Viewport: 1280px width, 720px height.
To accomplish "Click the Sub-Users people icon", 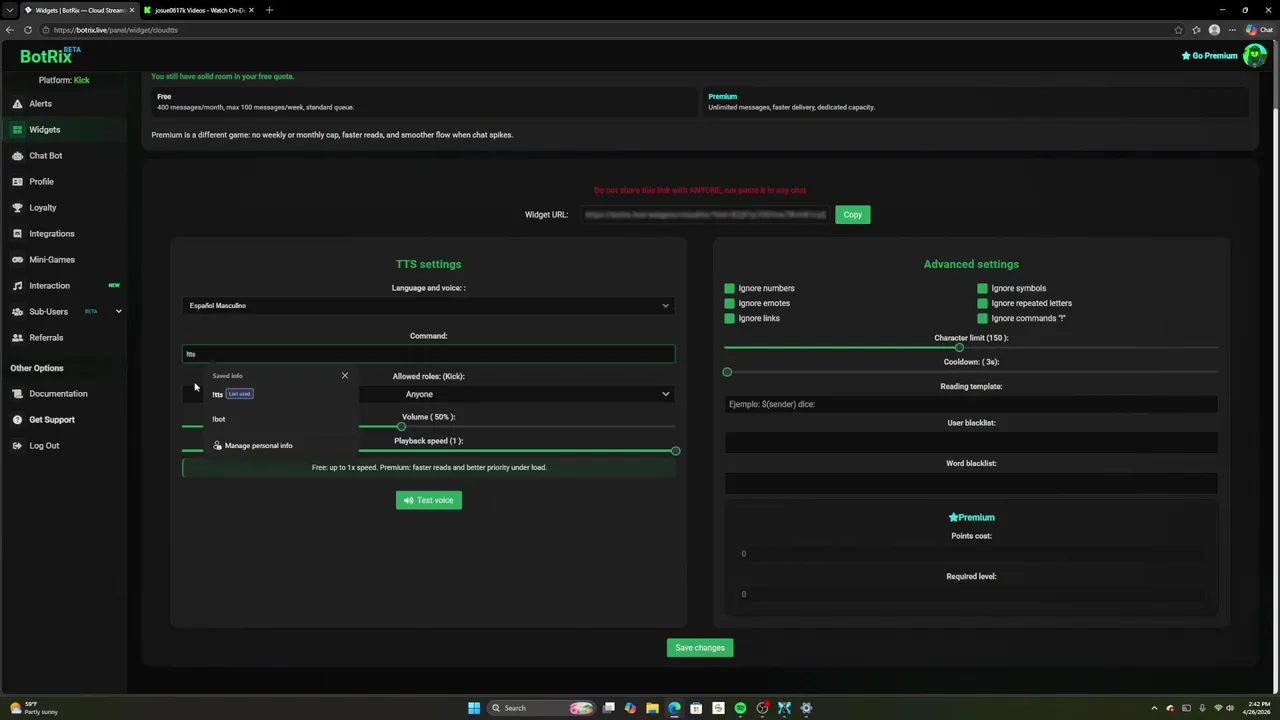I will pyautogui.click(x=17, y=312).
